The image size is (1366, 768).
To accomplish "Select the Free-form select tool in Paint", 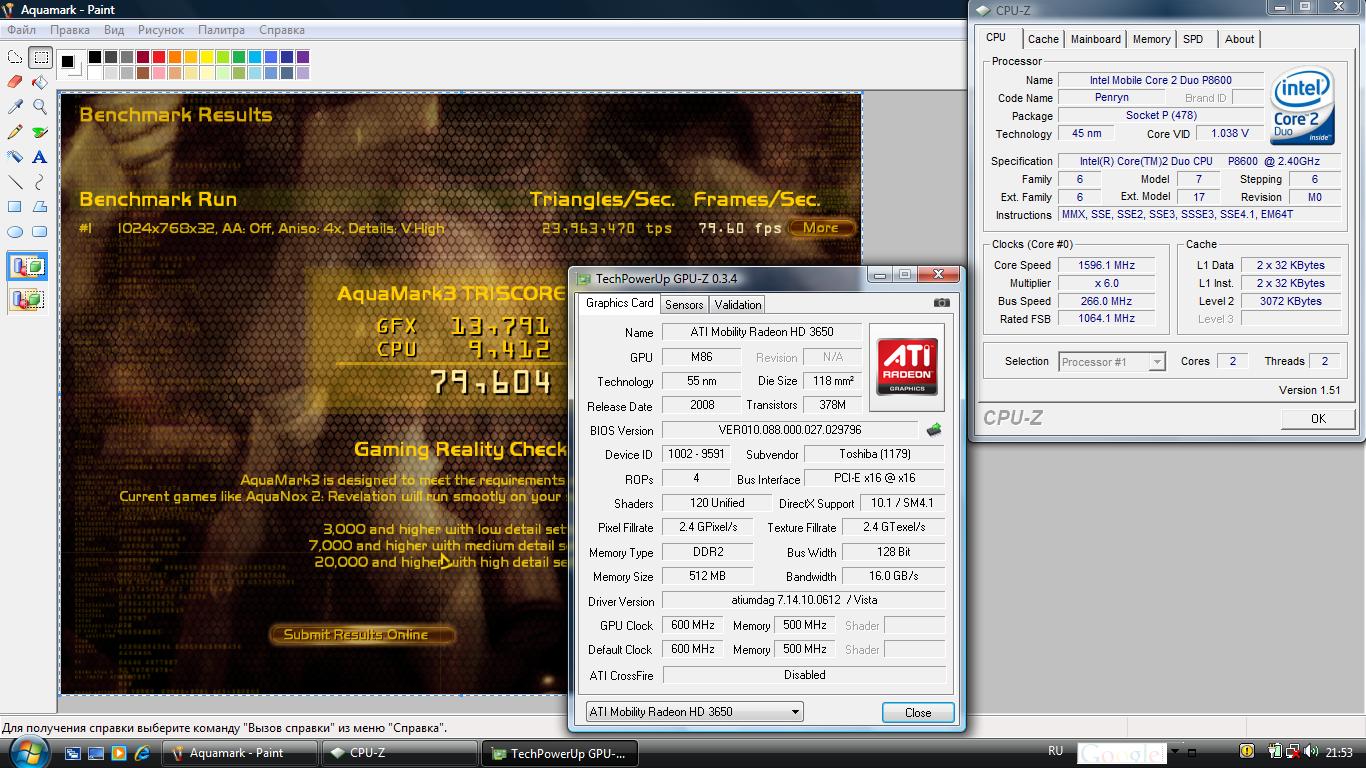I will click(x=15, y=57).
